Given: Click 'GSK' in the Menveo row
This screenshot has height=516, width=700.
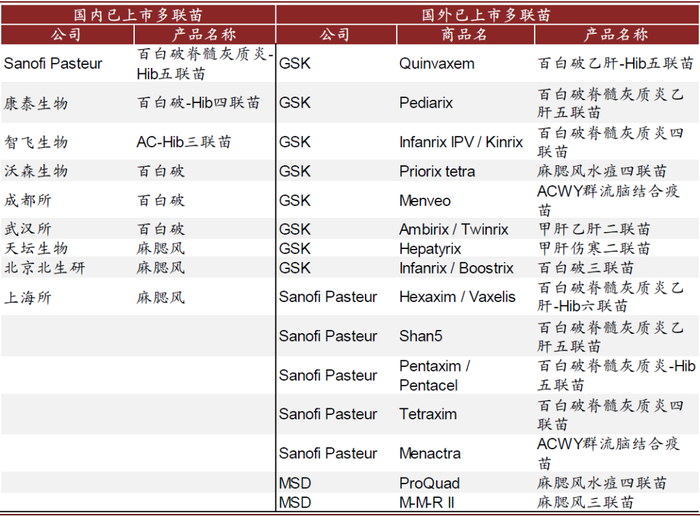Looking at the screenshot, I should [x=295, y=201].
